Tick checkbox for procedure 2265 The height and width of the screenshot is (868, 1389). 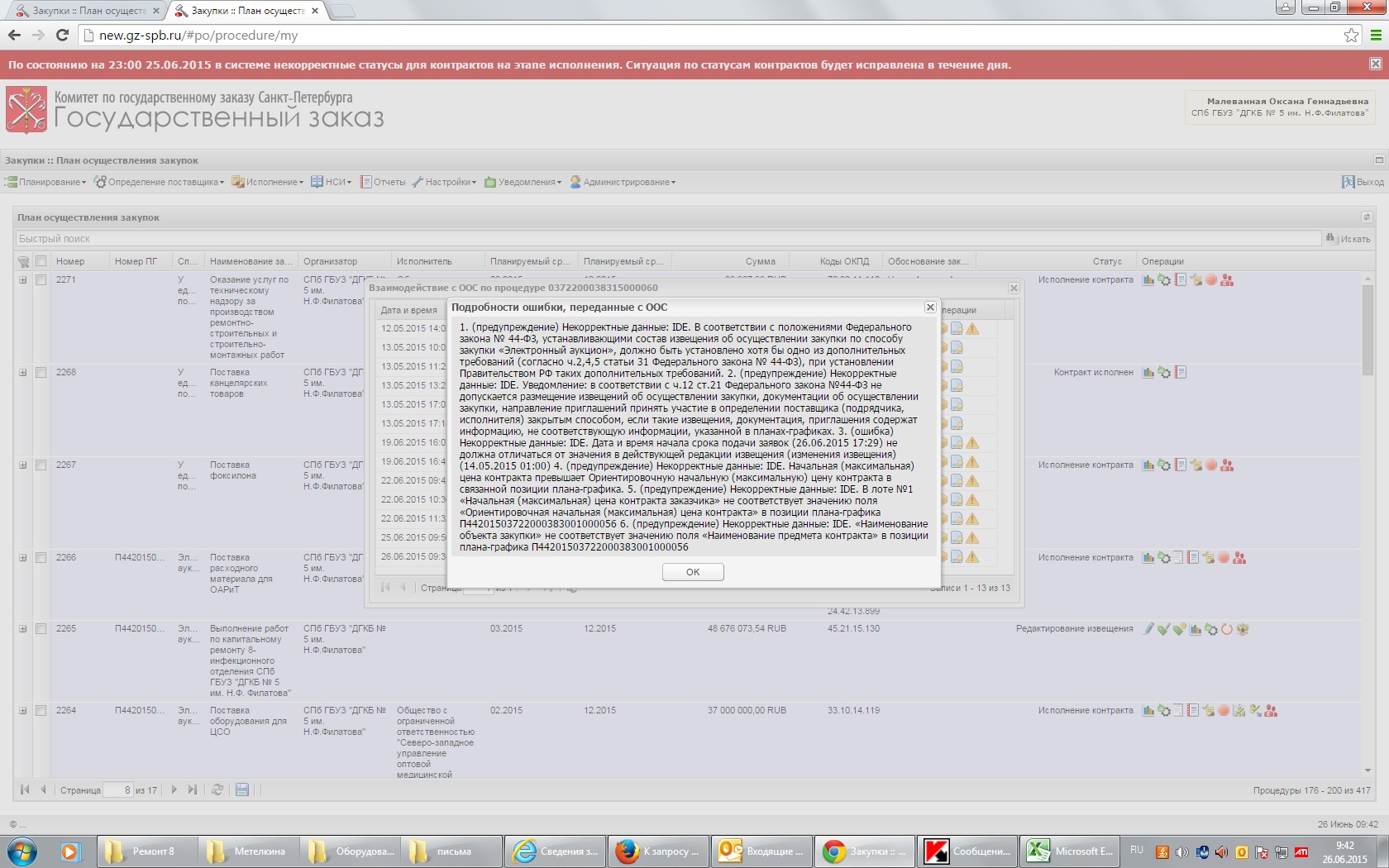[41, 629]
